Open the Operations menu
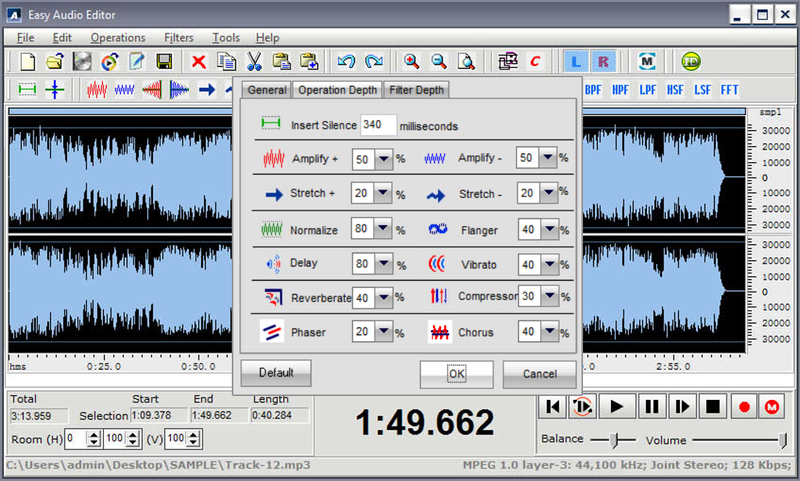 tap(118, 38)
